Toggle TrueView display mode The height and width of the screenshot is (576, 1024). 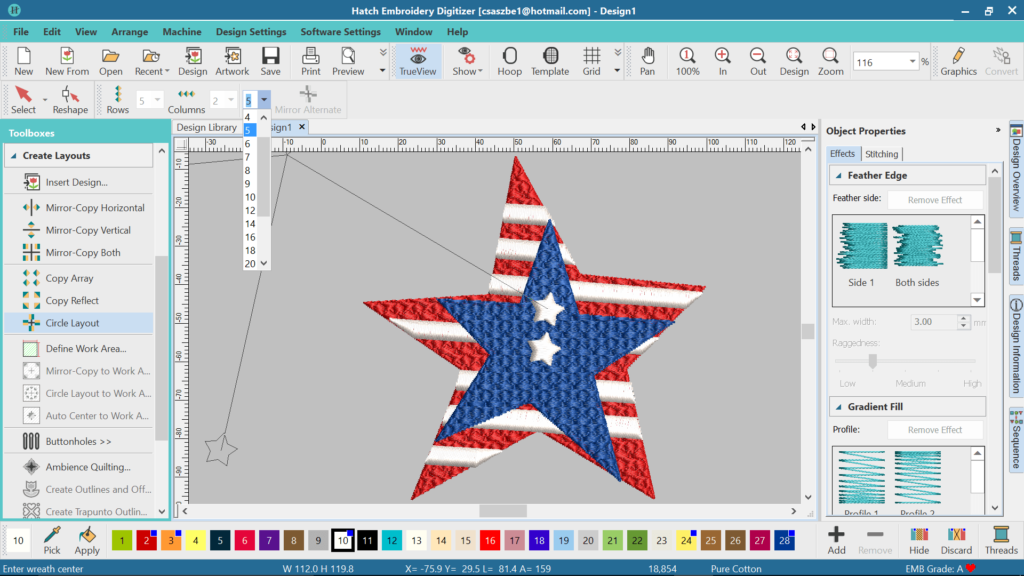pyautogui.click(x=419, y=60)
